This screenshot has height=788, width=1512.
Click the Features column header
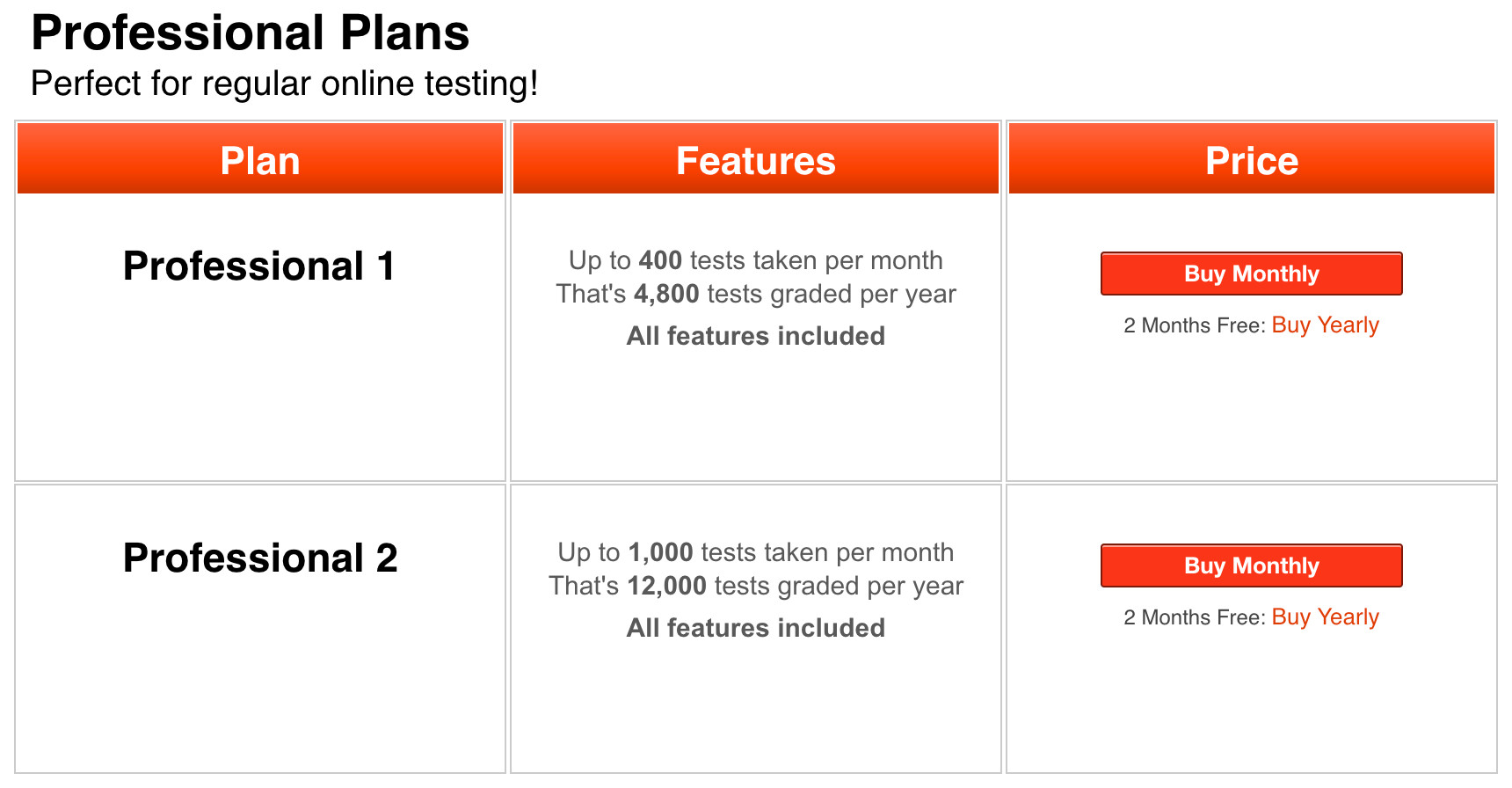755,160
